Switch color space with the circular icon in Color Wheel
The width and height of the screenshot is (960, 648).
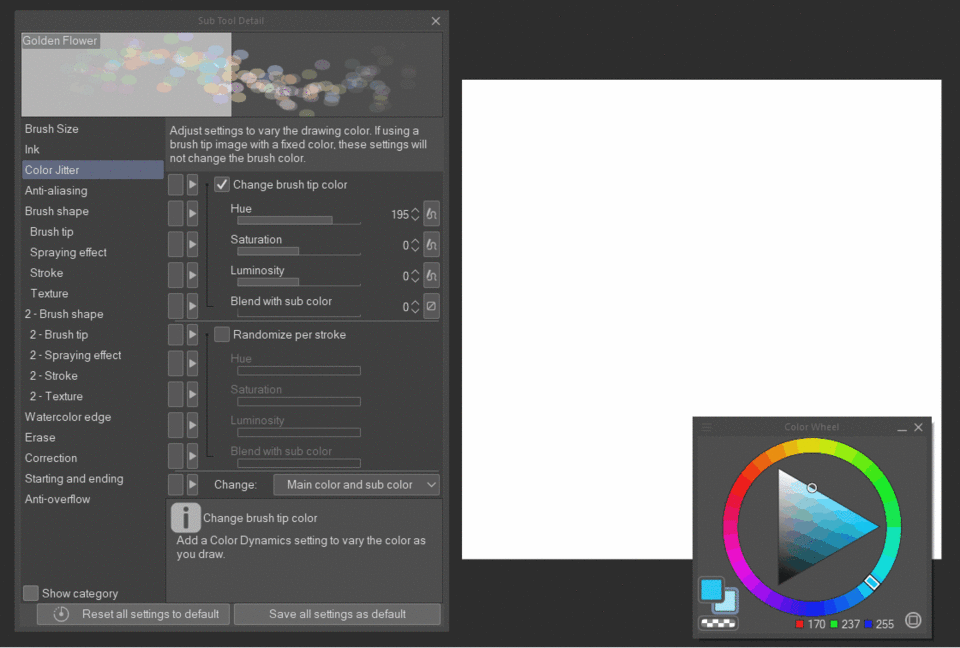click(x=913, y=620)
